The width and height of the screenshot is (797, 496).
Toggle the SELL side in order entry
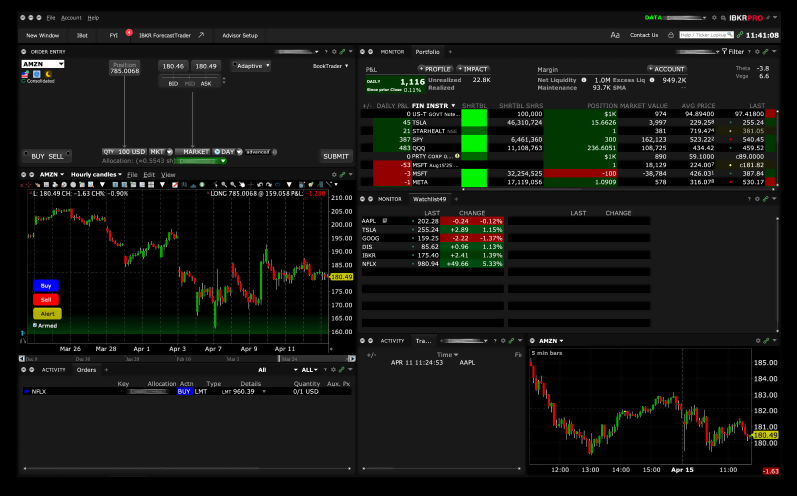(56, 157)
